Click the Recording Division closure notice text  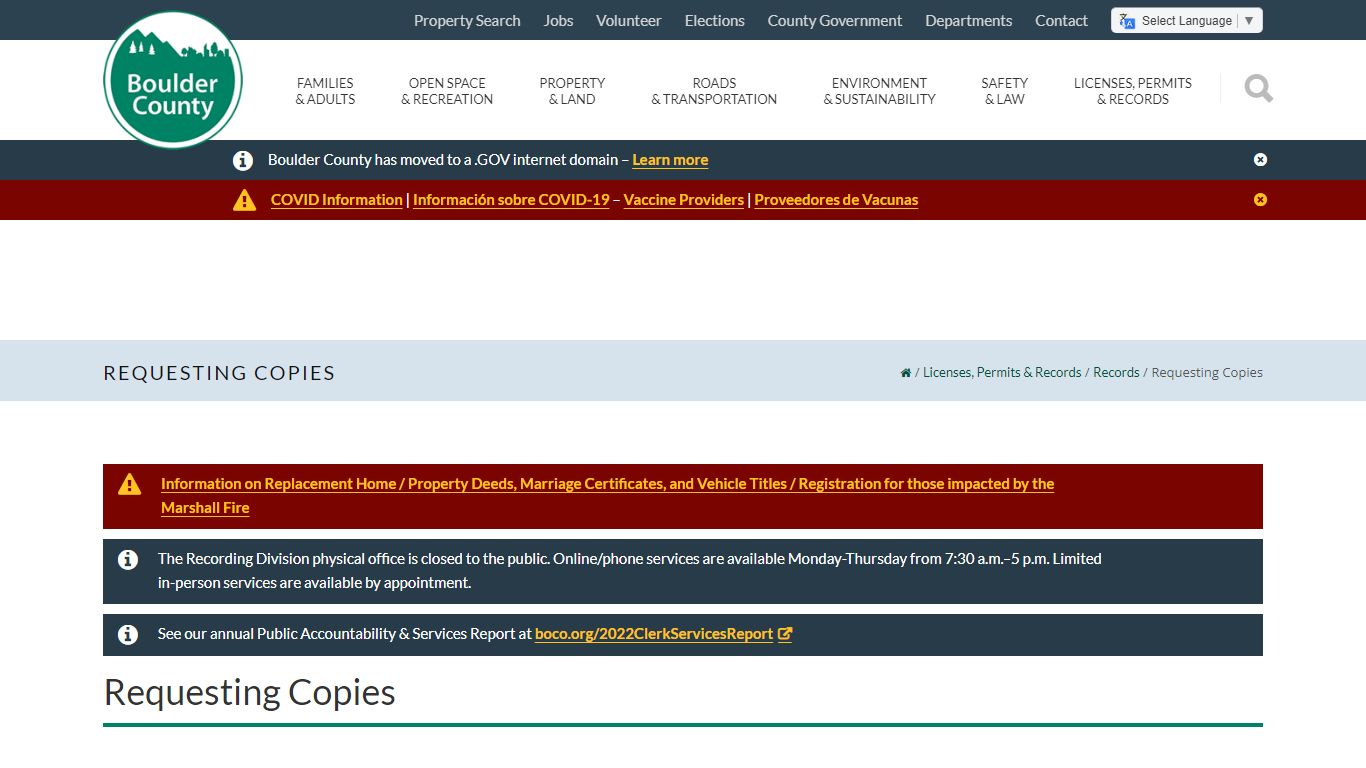pyautogui.click(x=629, y=571)
